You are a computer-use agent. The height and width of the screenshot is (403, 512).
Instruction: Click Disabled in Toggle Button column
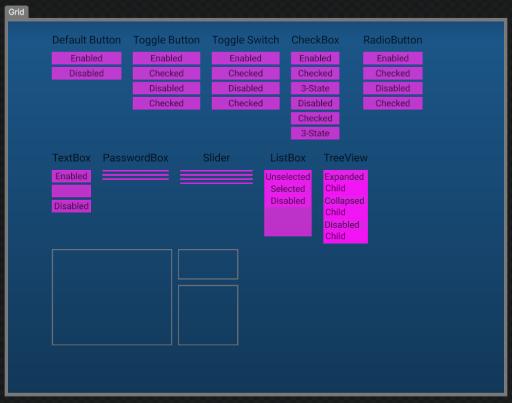point(166,88)
